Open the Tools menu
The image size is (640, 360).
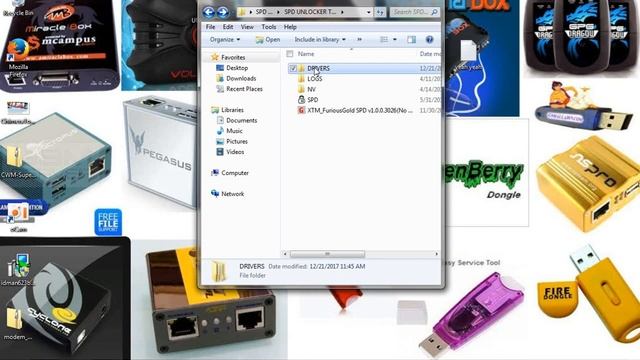click(x=269, y=27)
